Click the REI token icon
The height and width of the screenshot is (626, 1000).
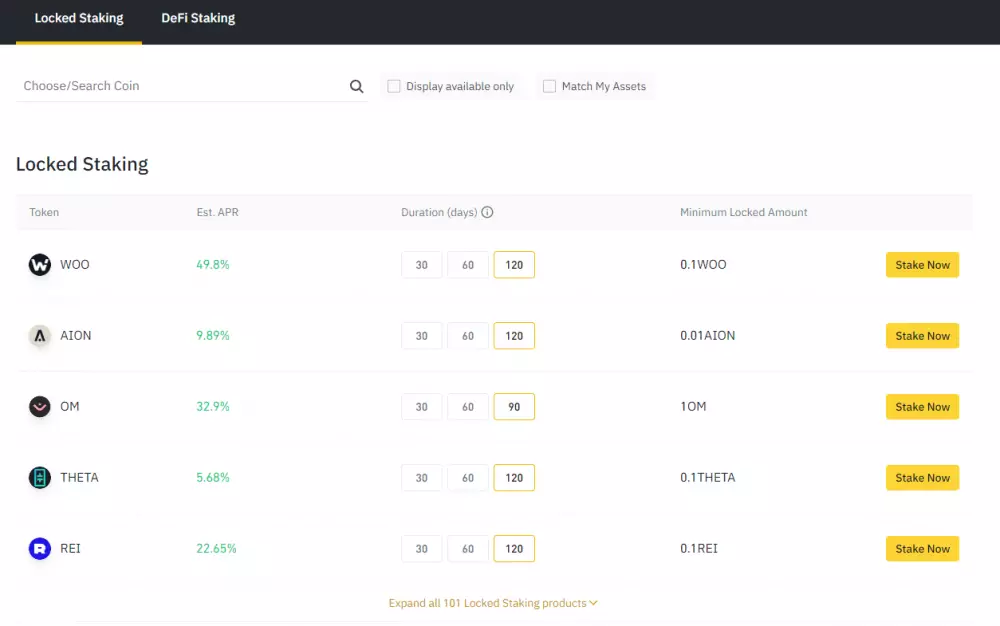pos(39,548)
